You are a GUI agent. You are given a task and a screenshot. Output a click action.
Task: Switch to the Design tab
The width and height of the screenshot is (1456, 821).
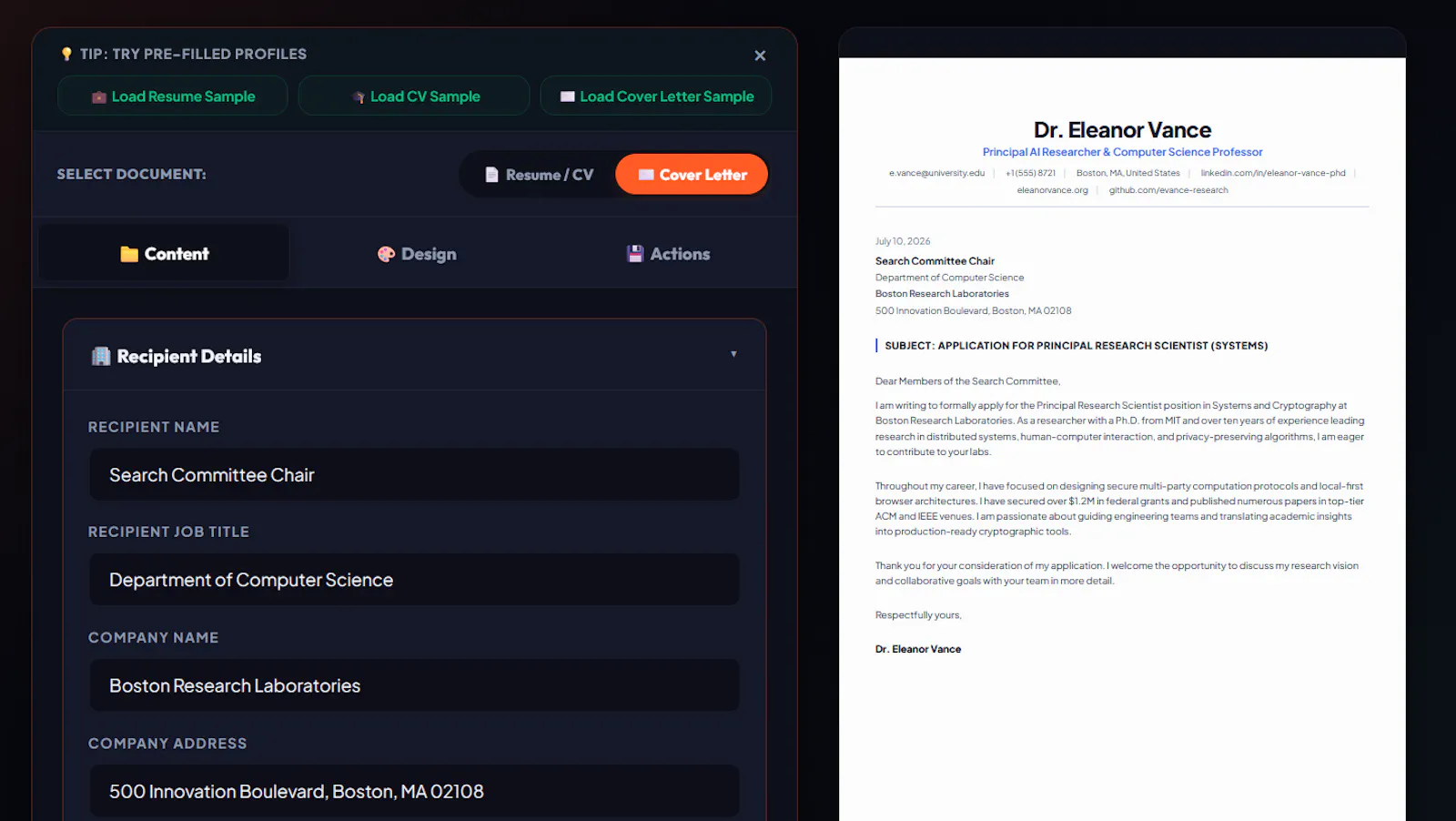click(417, 253)
